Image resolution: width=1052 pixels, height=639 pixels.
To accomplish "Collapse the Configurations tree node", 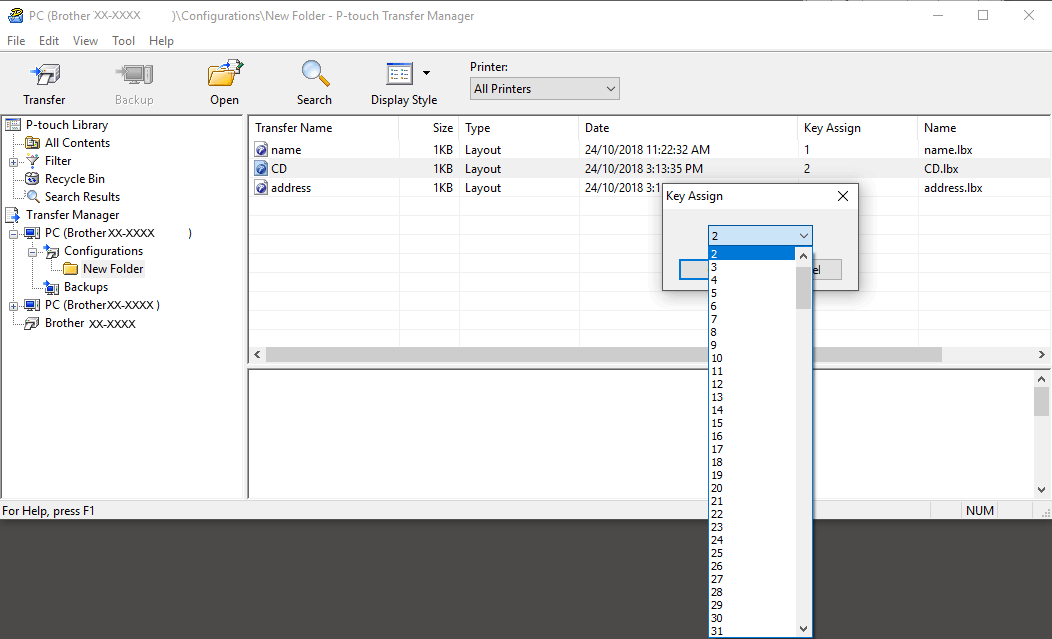I will click(33, 251).
